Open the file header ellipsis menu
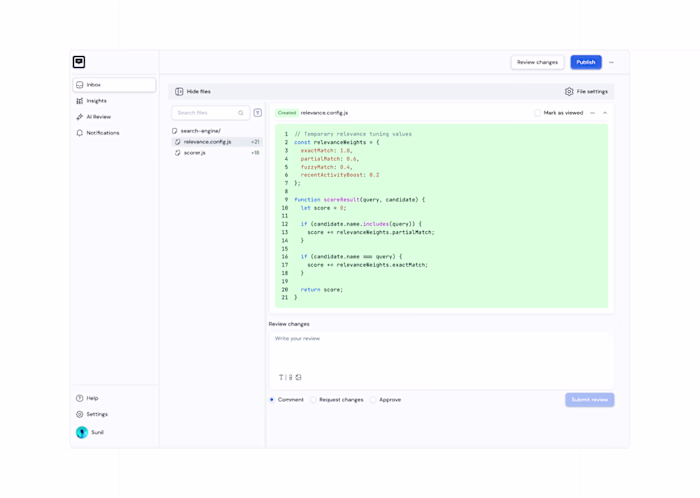This screenshot has height=498, width=700. coord(592,113)
